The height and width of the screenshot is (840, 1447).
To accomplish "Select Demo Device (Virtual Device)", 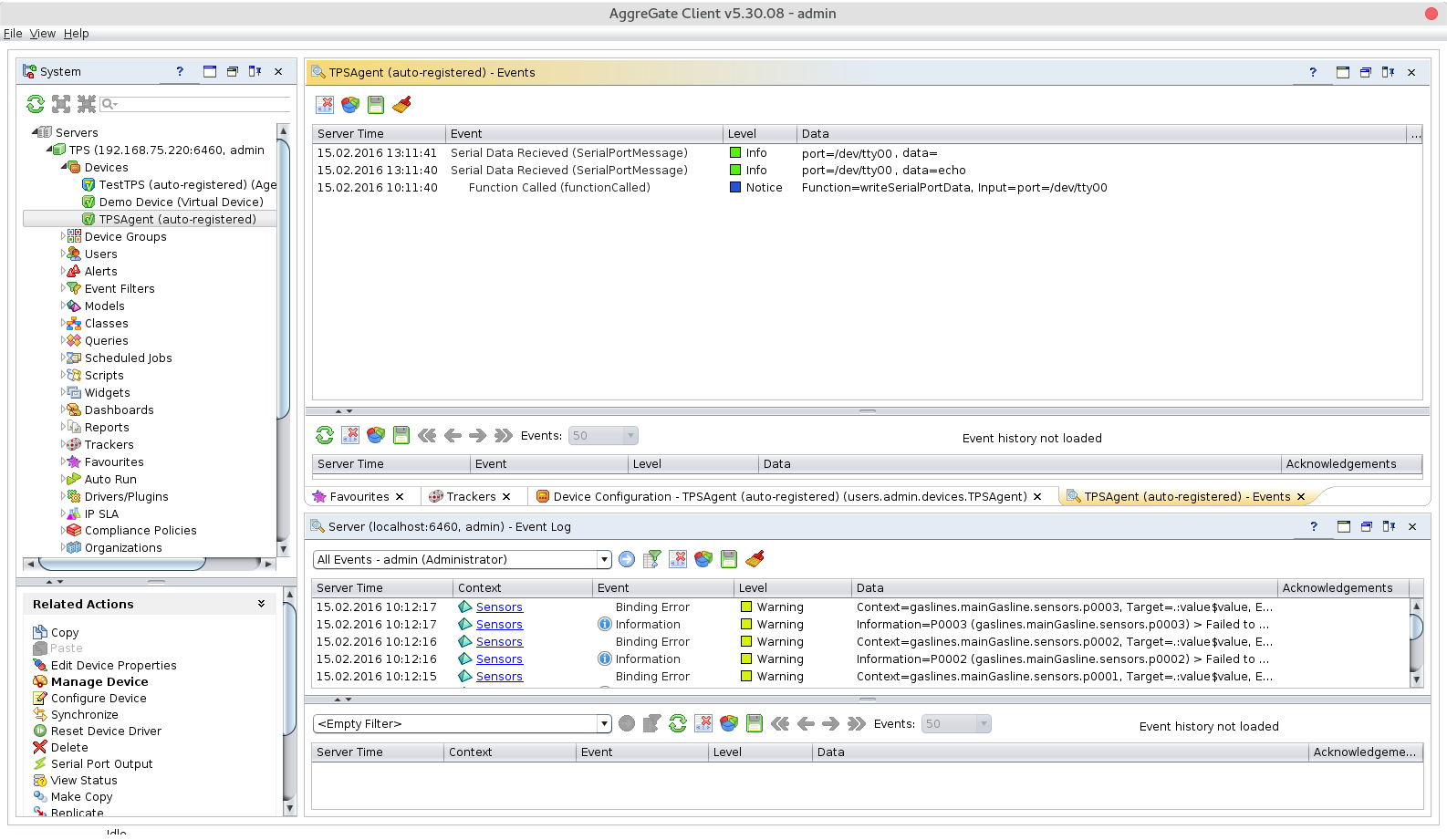I will coord(182,202).
